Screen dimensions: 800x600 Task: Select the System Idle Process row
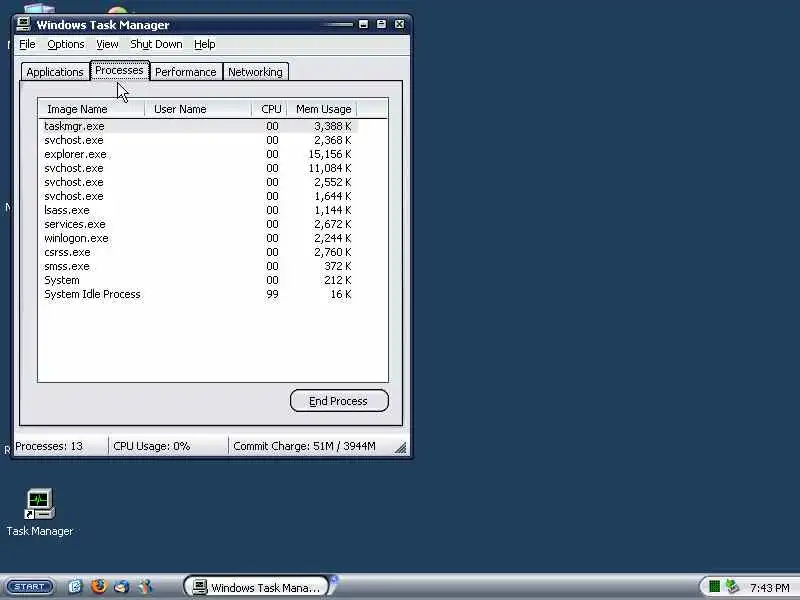point(198,294)
